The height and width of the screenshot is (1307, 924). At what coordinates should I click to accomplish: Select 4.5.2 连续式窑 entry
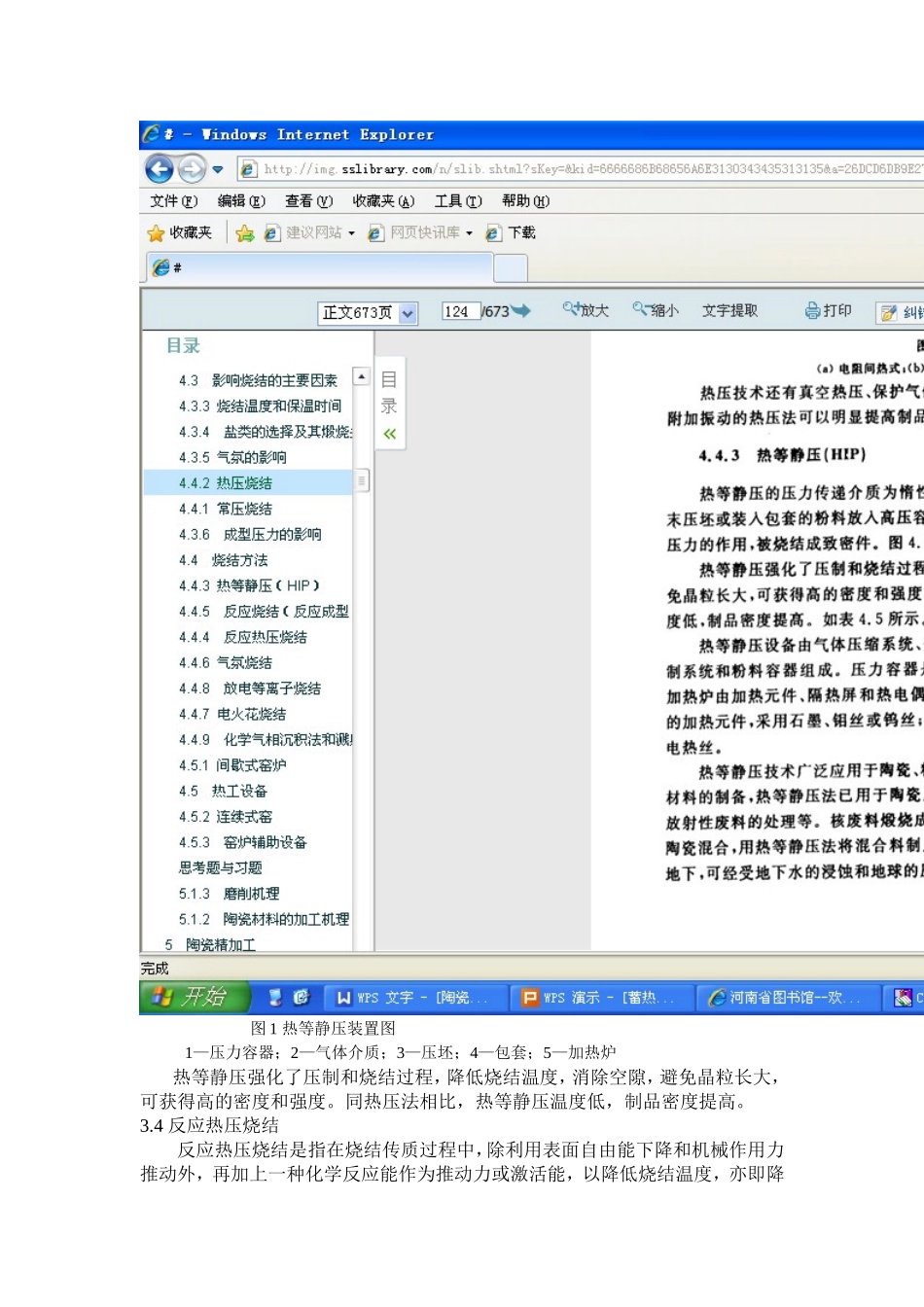pos(225,817)
